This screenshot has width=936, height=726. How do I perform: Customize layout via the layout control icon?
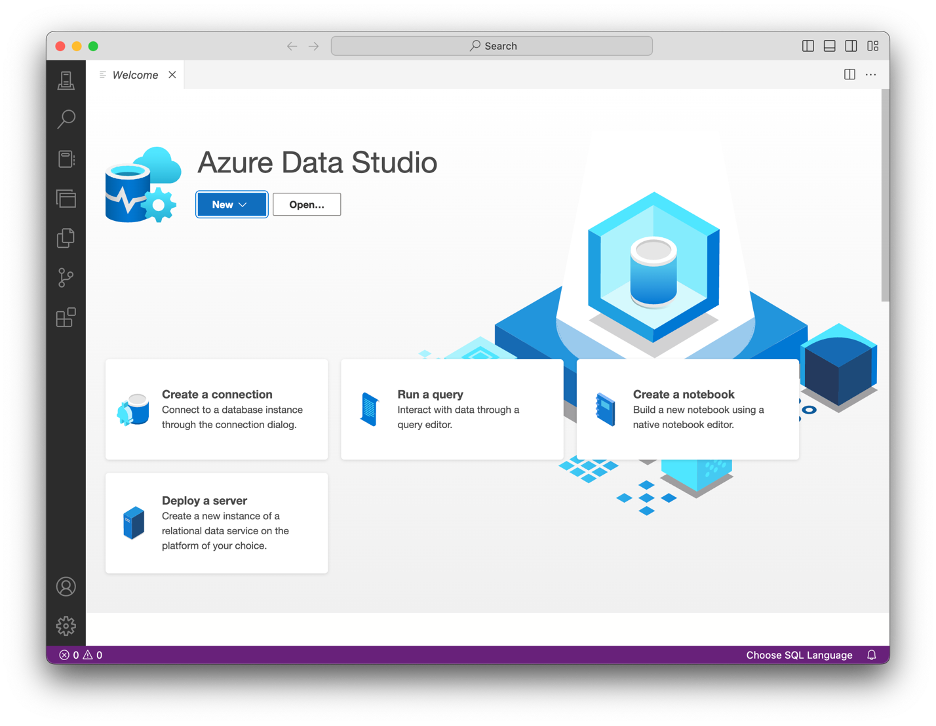click(x=873, y=45)
